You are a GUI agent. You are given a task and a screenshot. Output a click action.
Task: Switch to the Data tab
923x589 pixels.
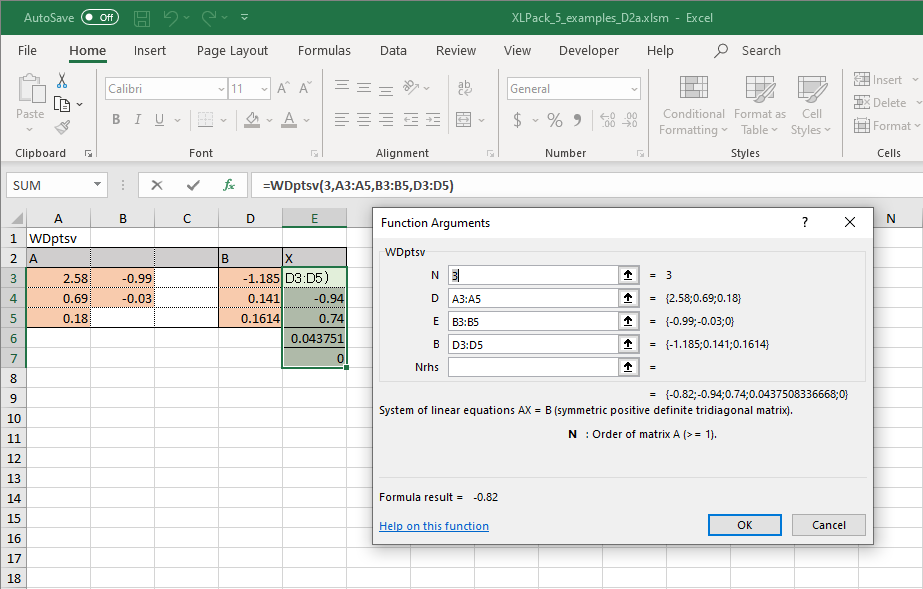tap(393, 51)
